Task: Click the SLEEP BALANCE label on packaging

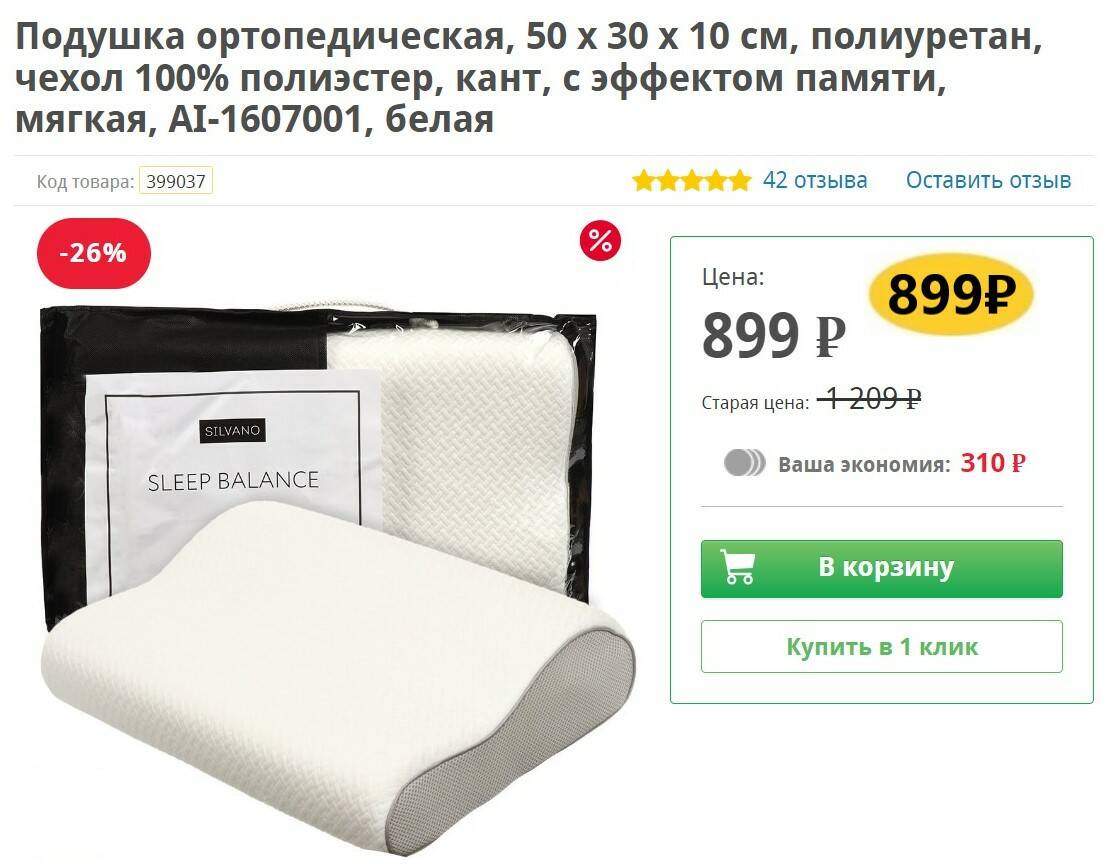Action: pyautogui.click(x=233, y=481)
